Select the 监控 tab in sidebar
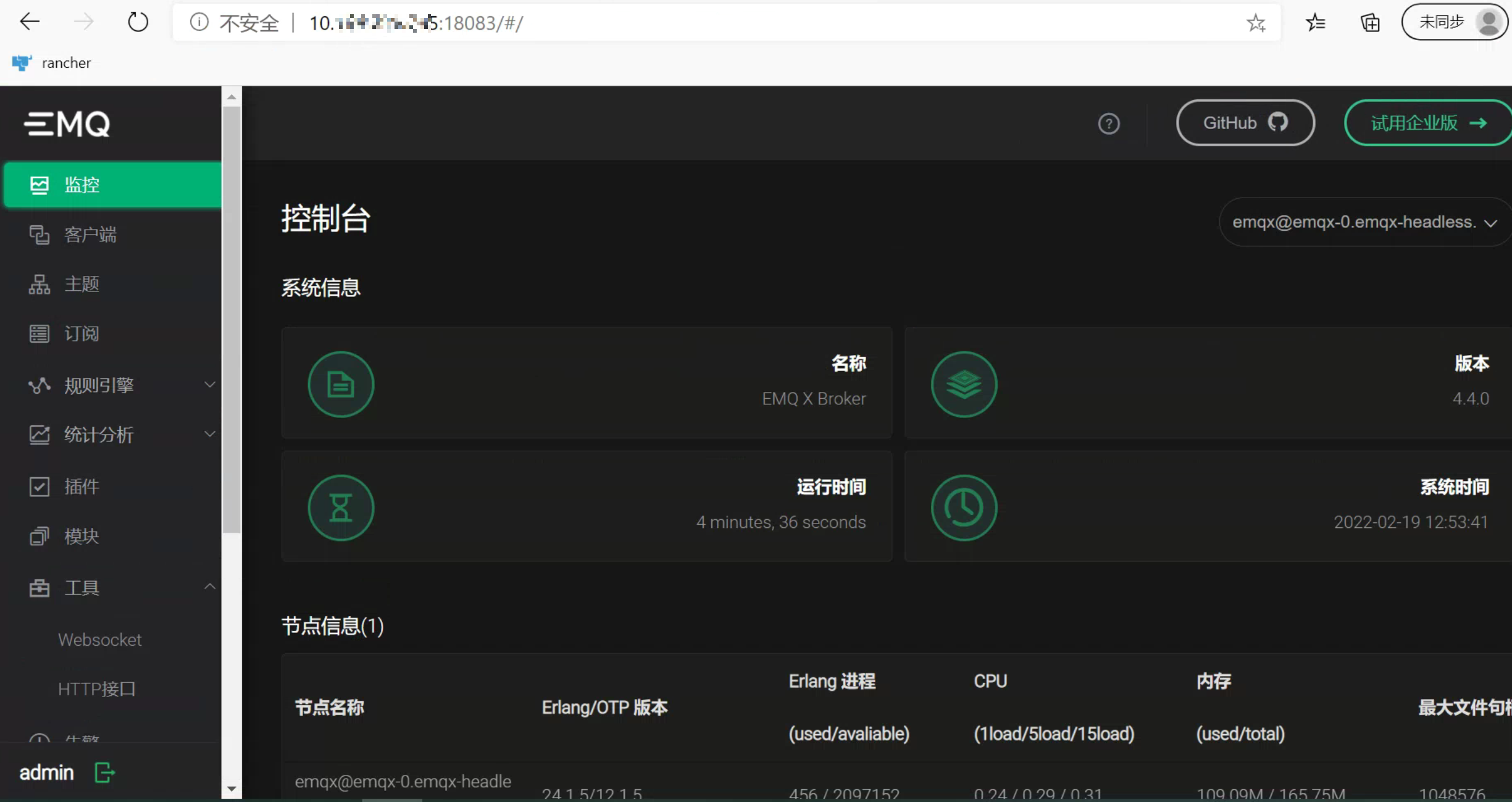The height and width of the screenshot is (802, 1512). coord(112,184)
